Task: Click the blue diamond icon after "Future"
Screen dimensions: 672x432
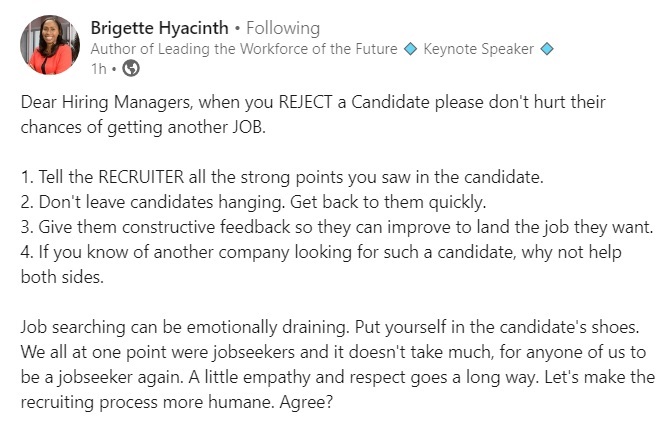Action: pos(410,48)
